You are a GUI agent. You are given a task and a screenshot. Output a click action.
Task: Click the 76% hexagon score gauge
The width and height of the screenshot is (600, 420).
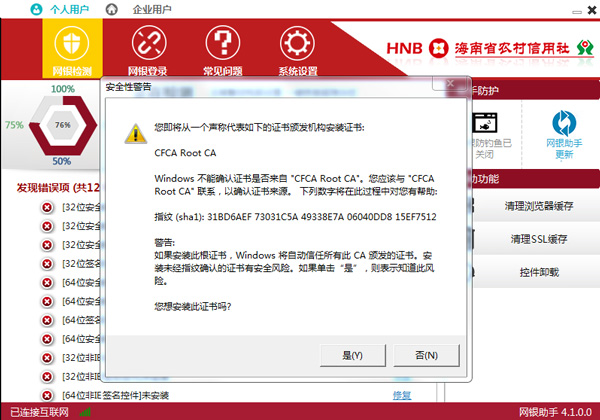click(x=63, y=125)
